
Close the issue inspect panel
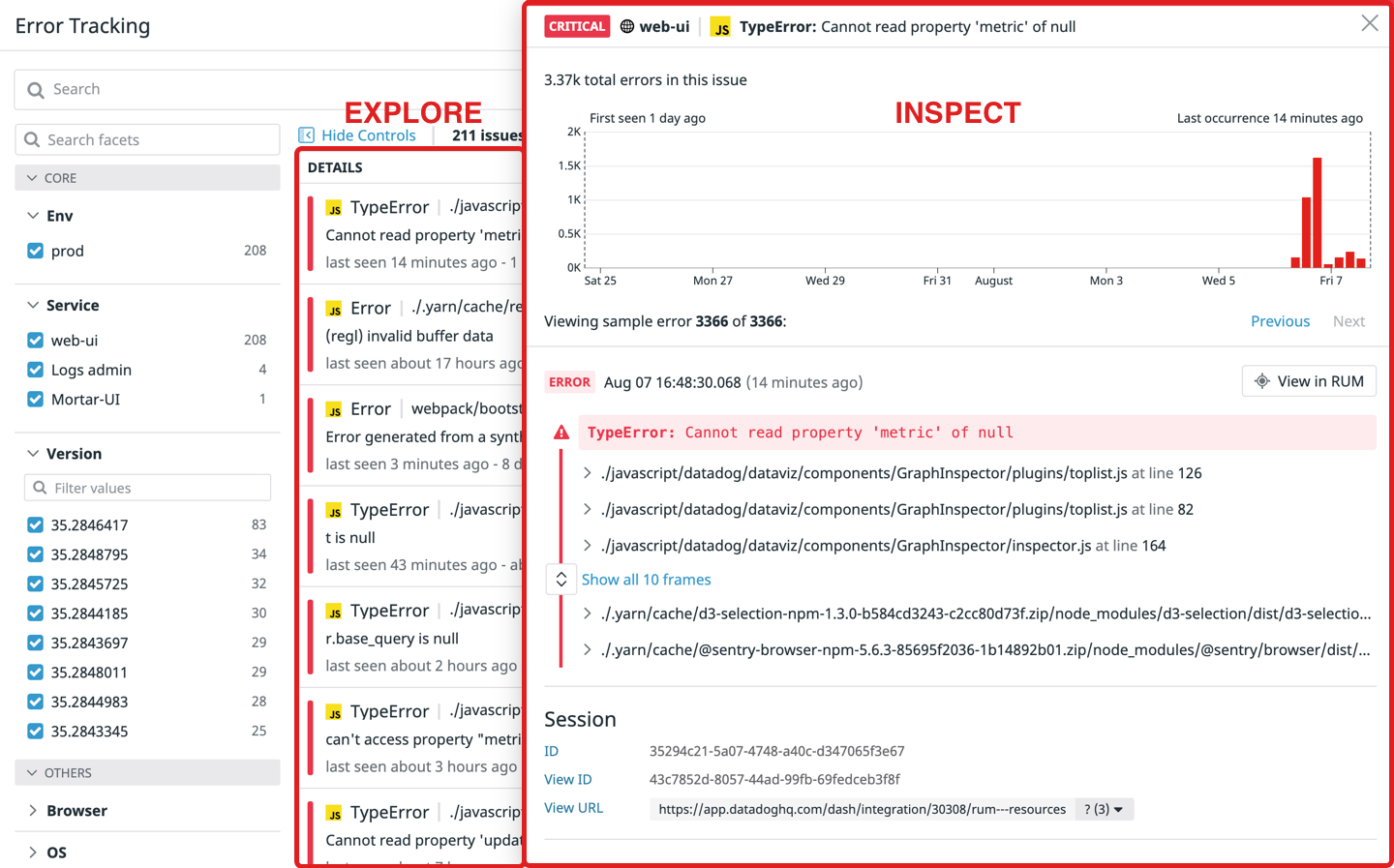[x=1369, y=23]
